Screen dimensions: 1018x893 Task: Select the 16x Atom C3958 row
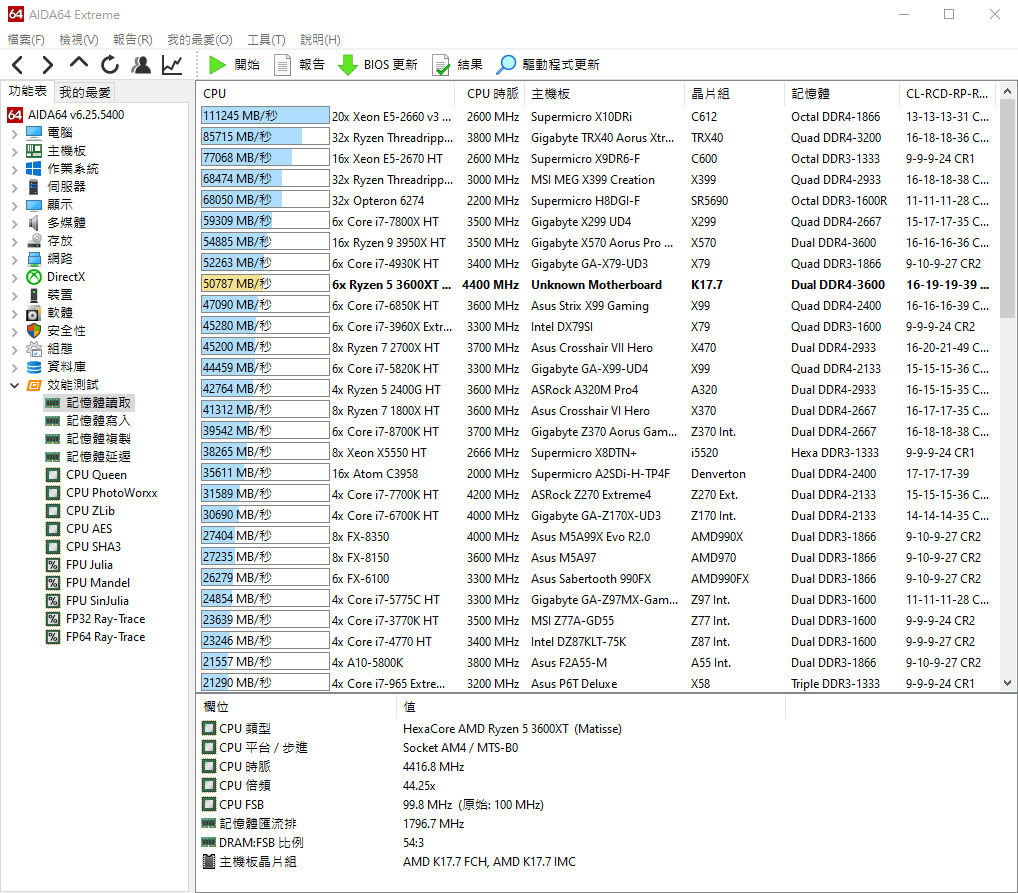(597, 473)
